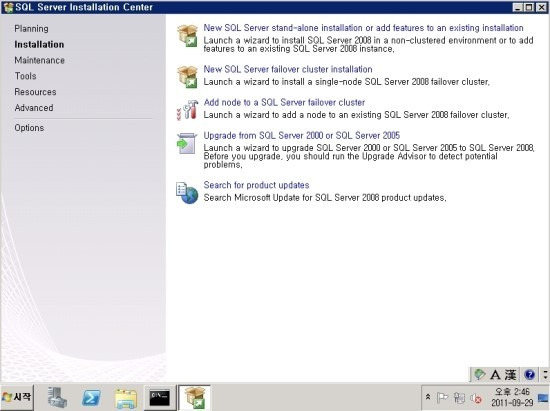Show hidden tray icons arrow

tap(428, 397)
